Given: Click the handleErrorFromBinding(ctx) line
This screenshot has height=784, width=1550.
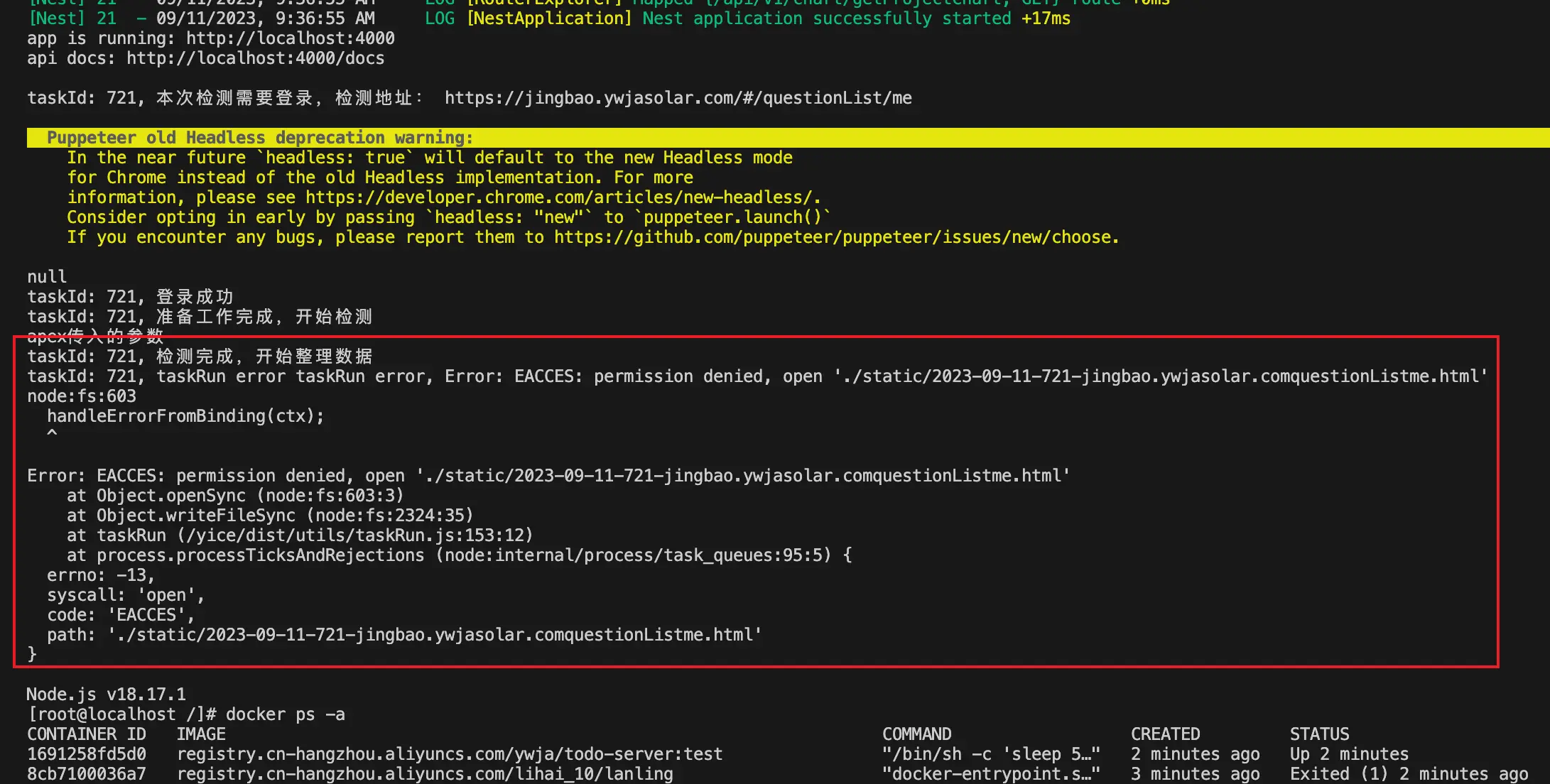Looking at the screenshot, I should (x=186, y=415).
